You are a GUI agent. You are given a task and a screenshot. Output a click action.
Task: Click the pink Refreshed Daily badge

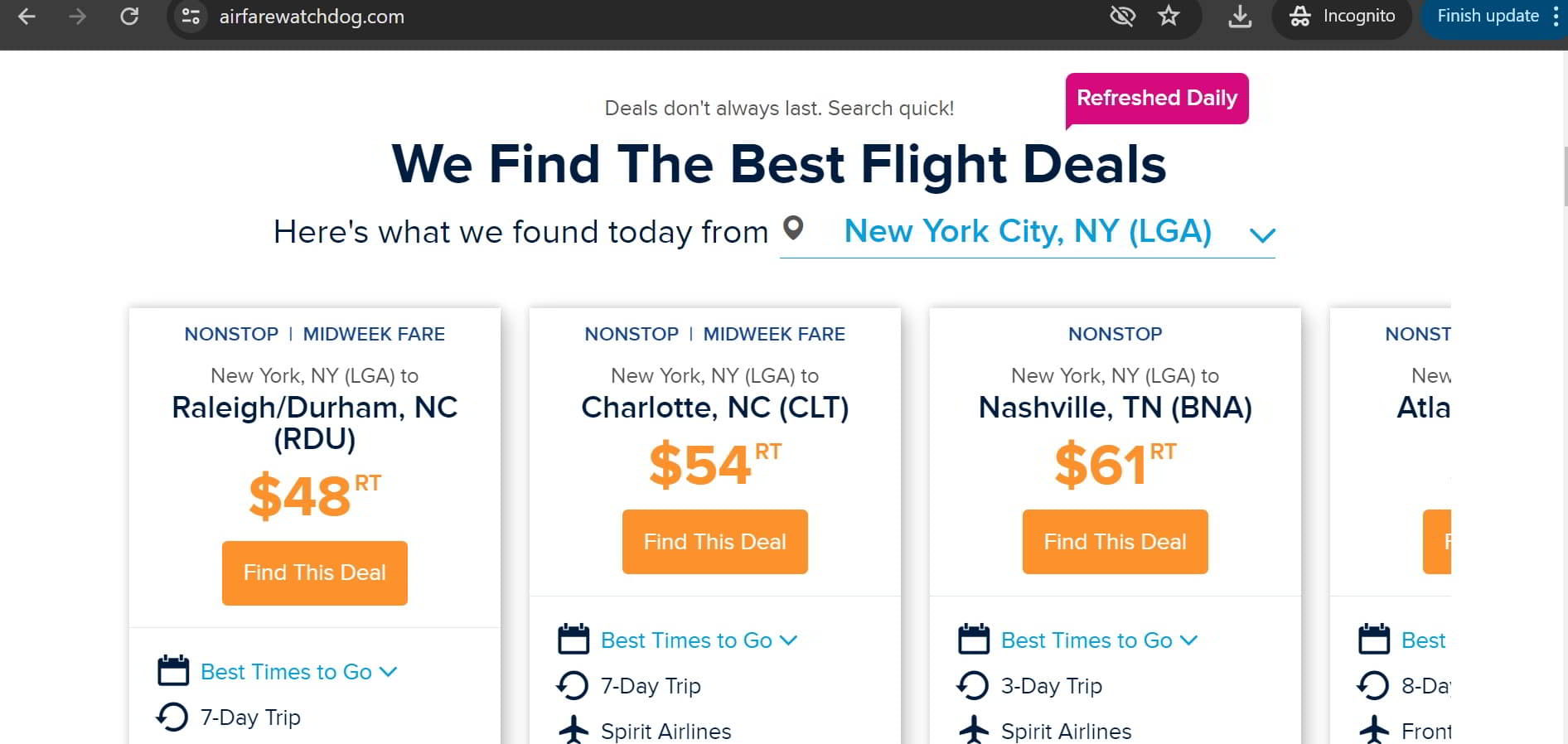(x=1157, y=98)
